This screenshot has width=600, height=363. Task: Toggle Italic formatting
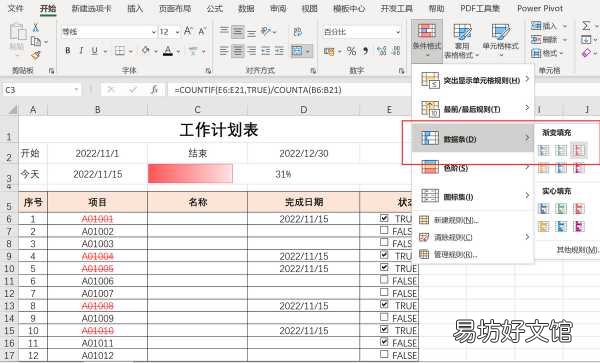point(81,50)
